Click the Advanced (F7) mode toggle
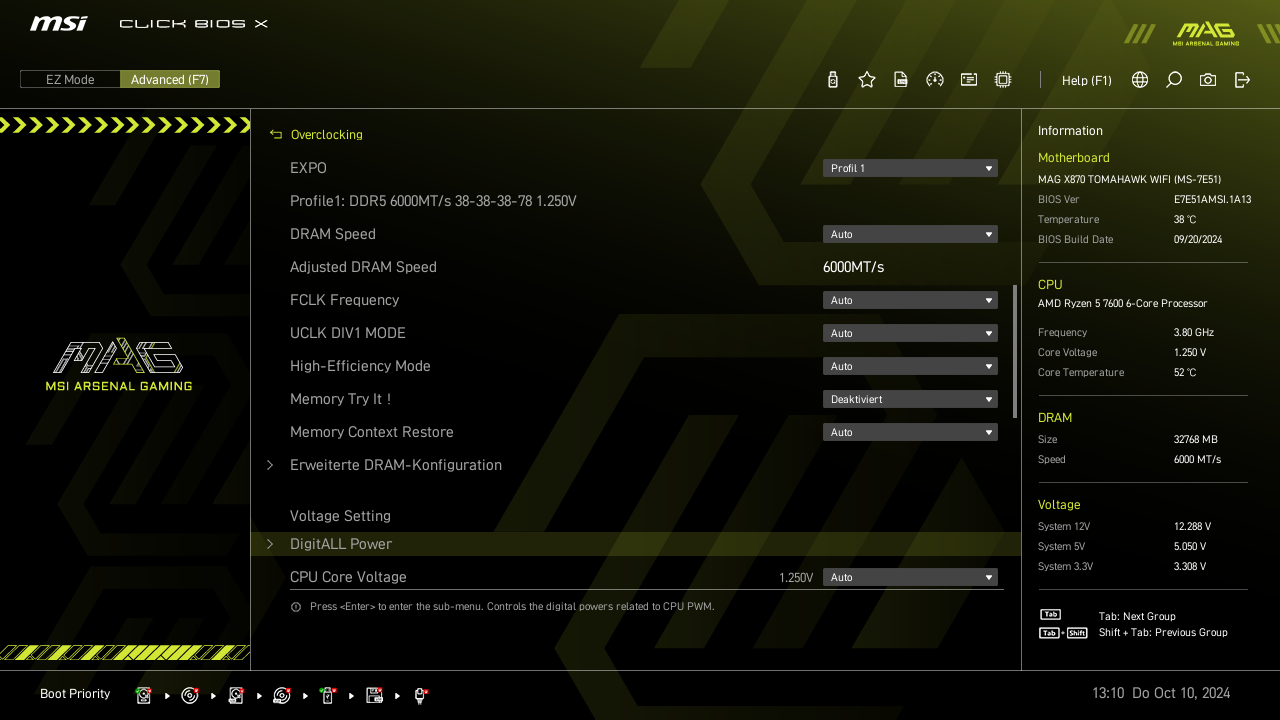The height and width of the screenshot is (720, 1280). coord(170,79)
